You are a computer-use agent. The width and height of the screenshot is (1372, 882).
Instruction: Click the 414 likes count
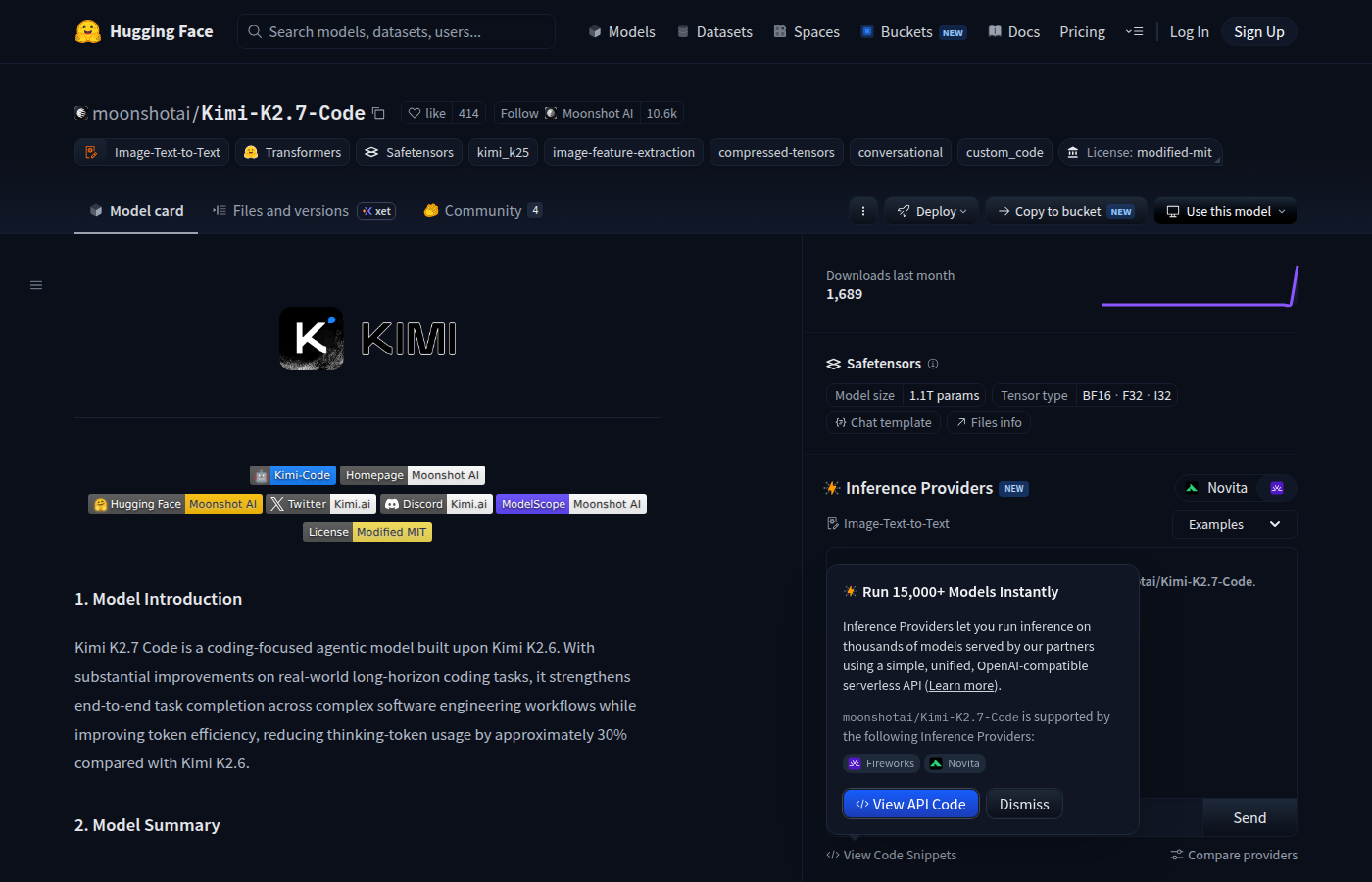click(x=468, y=113)
